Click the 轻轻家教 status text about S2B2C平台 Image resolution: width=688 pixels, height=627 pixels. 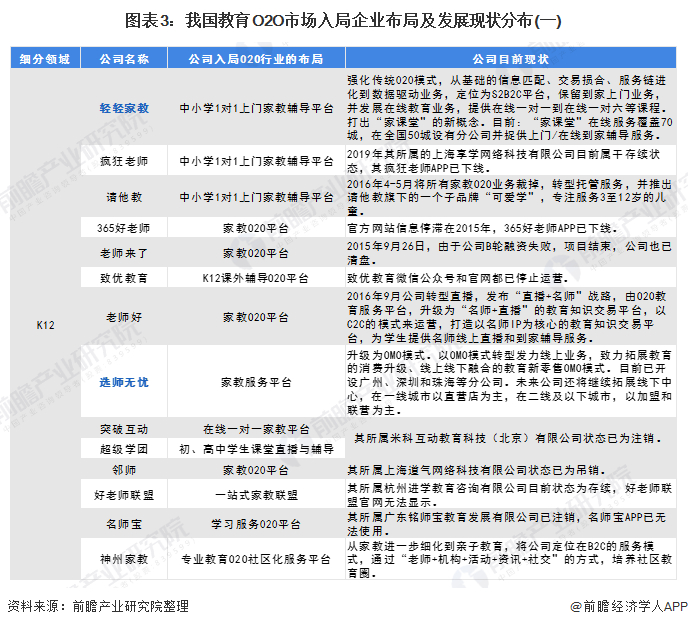click(x=510, y=108)
